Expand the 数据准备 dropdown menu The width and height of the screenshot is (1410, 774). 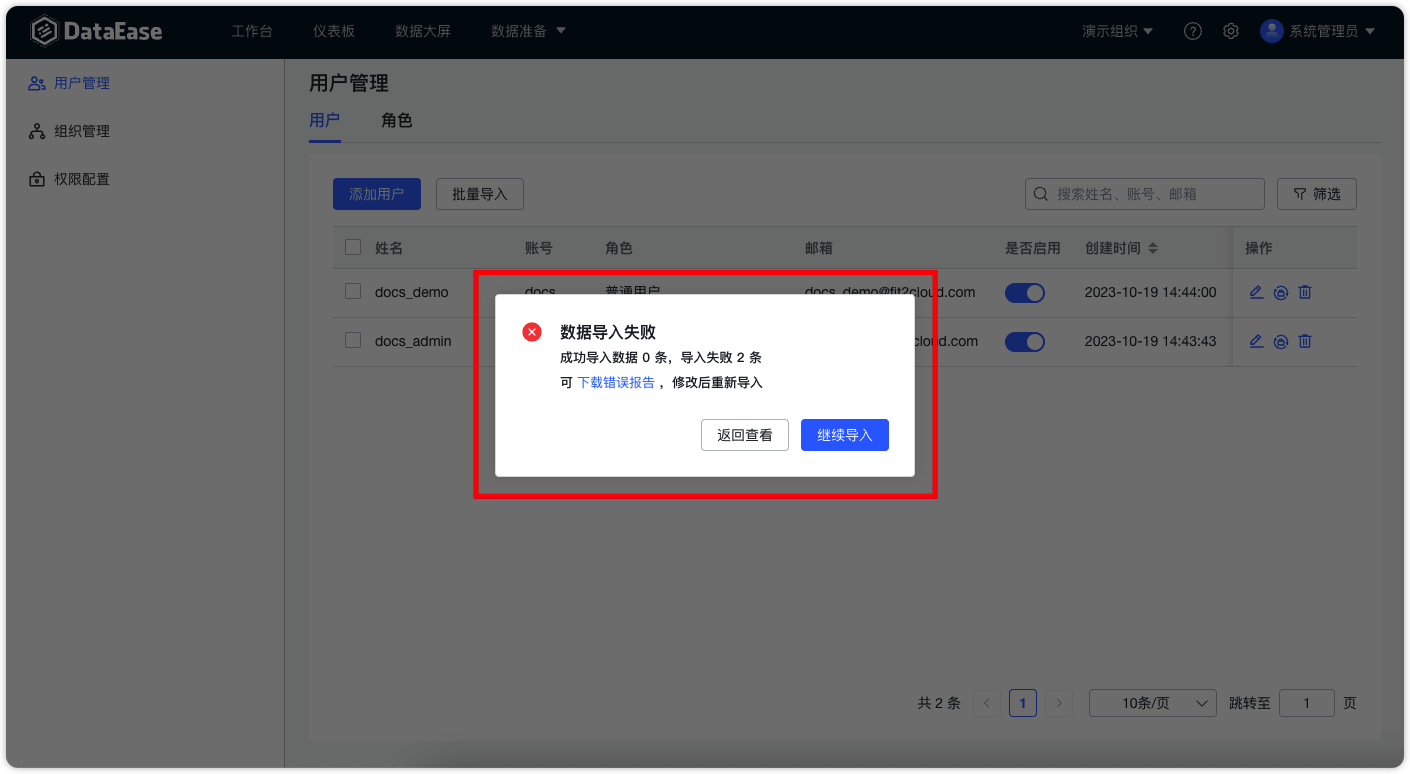[528, 31]
